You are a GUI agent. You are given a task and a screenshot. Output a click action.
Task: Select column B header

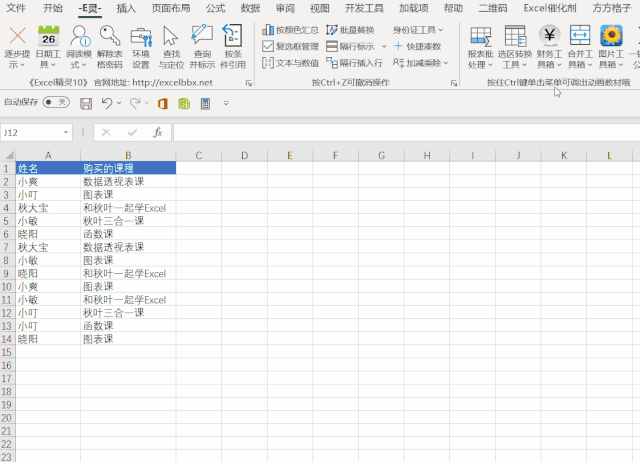pos(128,155)
